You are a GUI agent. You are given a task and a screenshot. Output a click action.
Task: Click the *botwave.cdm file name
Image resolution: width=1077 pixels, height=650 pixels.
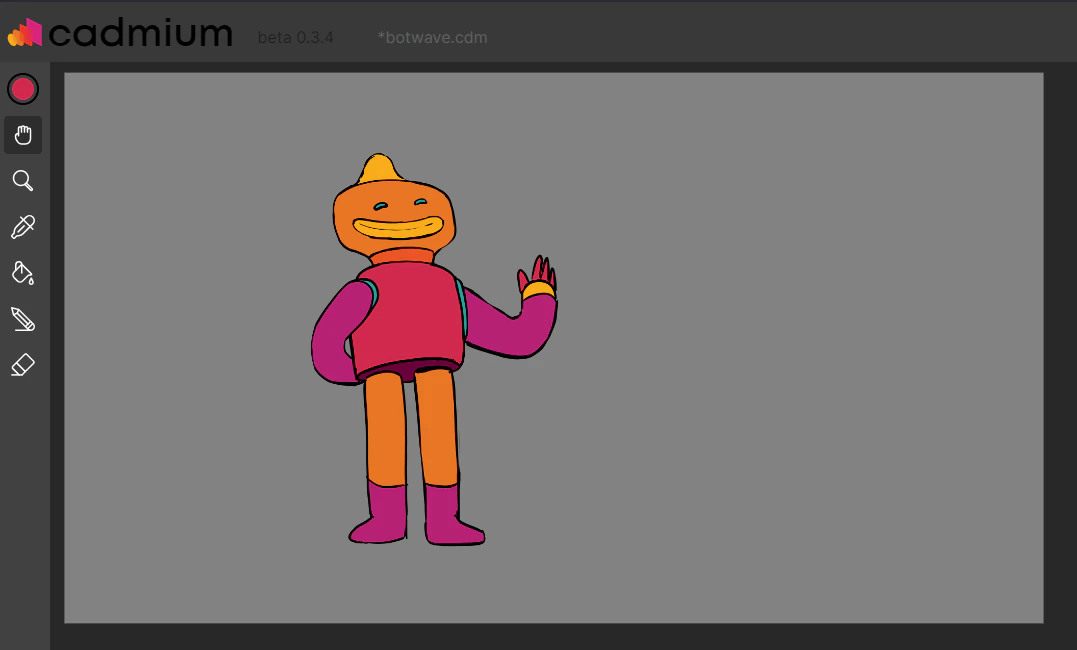pyautogui.click(x=432, y=38)
